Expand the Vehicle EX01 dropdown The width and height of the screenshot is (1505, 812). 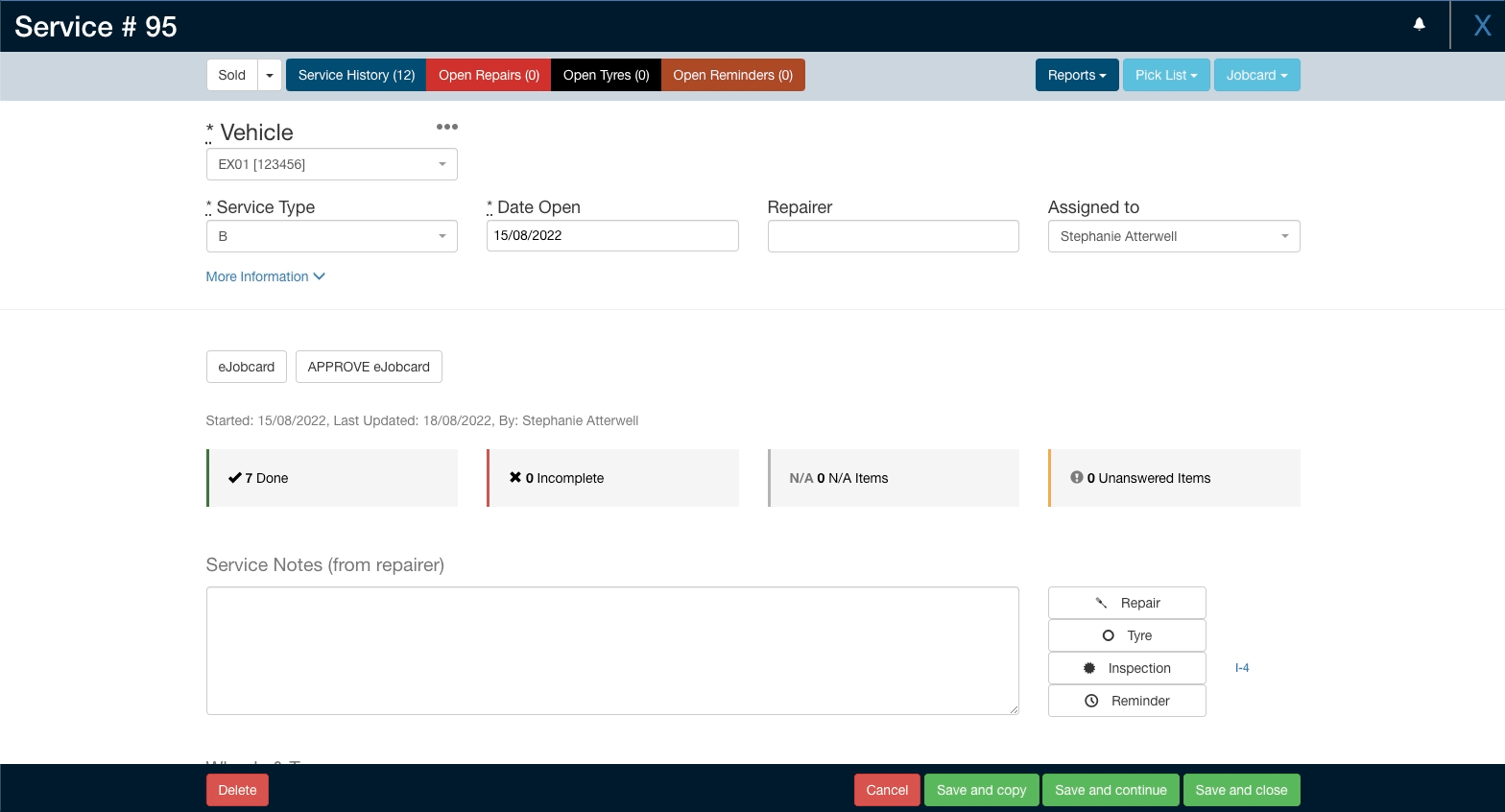[331, 164]
